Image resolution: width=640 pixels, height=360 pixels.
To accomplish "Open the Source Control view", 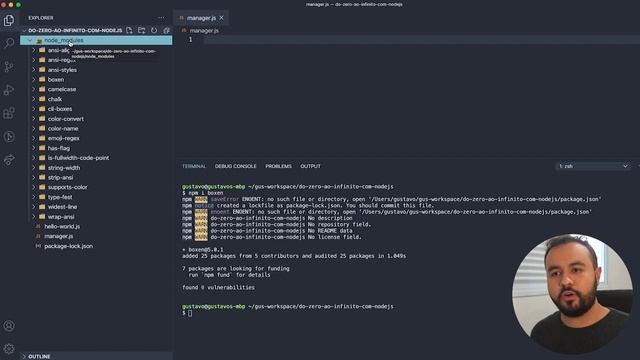I will pos(9,67).
